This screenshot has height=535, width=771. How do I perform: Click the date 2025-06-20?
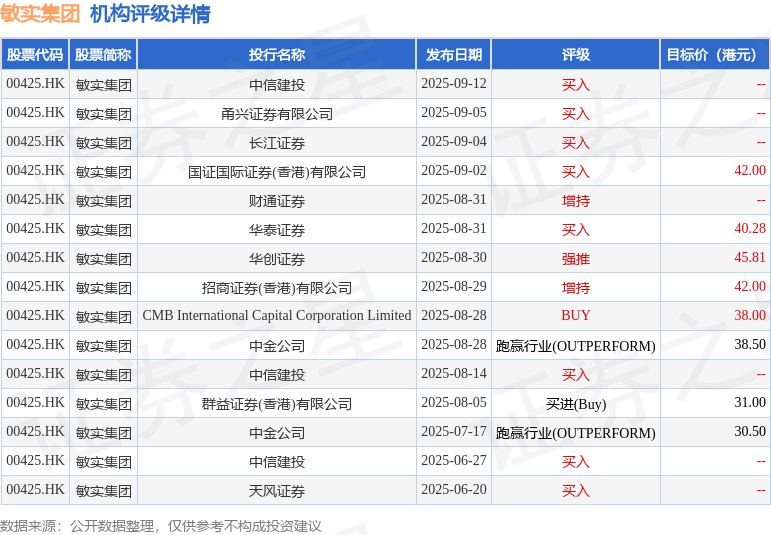tap(454, 489)
